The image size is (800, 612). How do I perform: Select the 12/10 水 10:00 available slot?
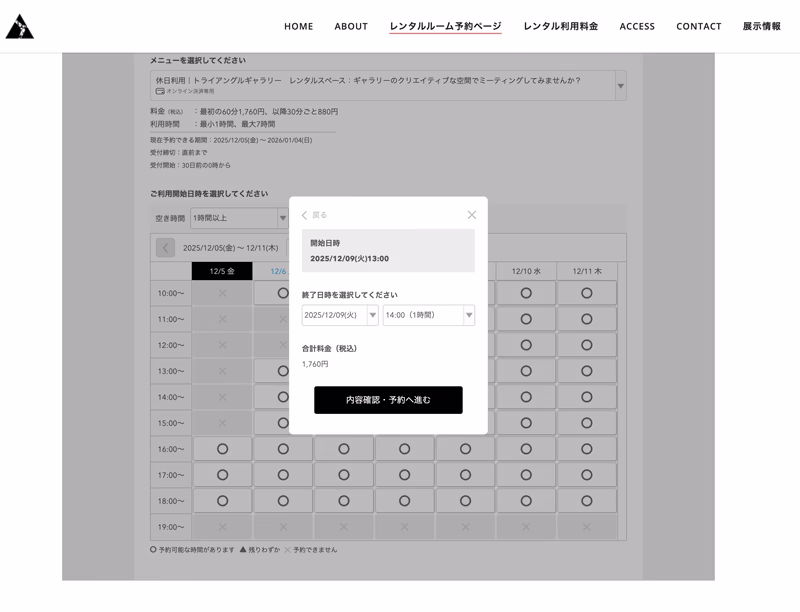pyautogui.click(x=526, y=293)
